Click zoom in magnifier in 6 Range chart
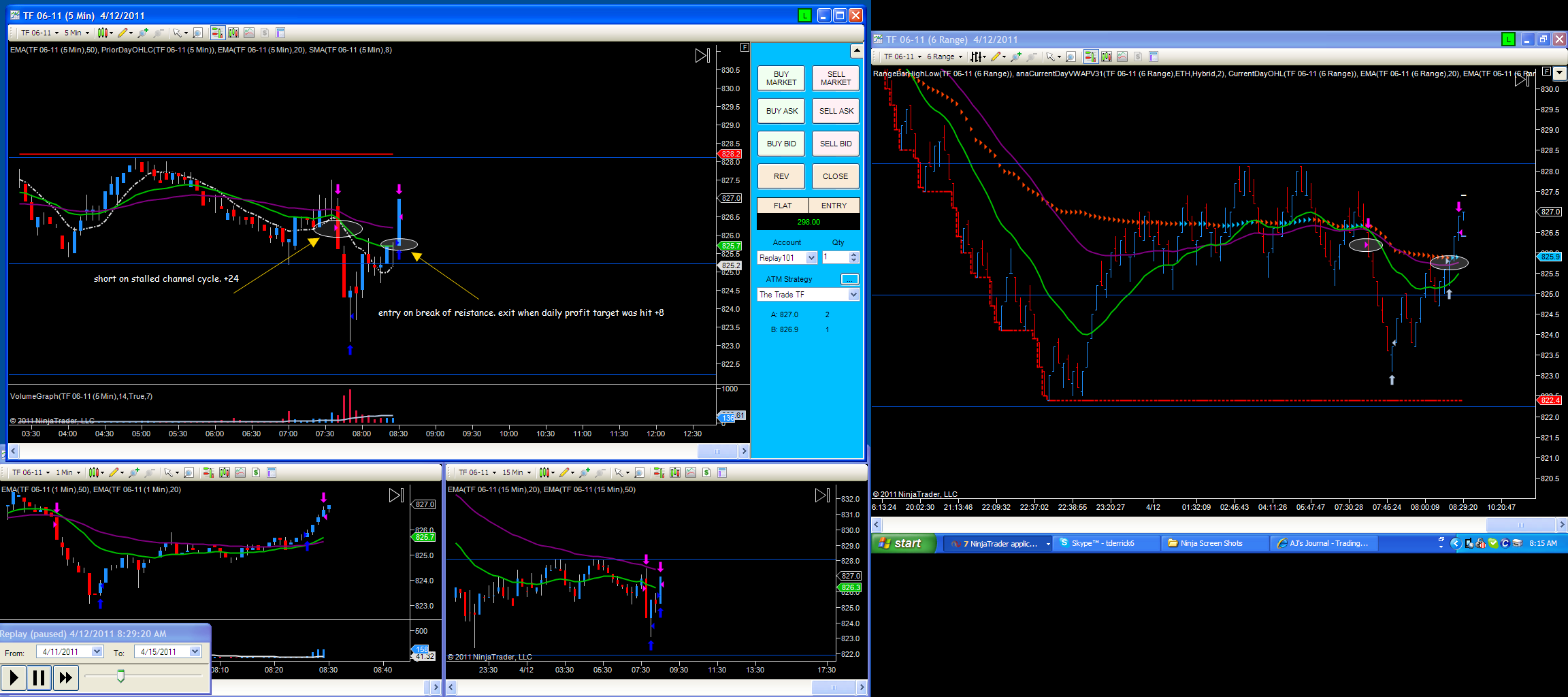 (x=1016, y=56)
